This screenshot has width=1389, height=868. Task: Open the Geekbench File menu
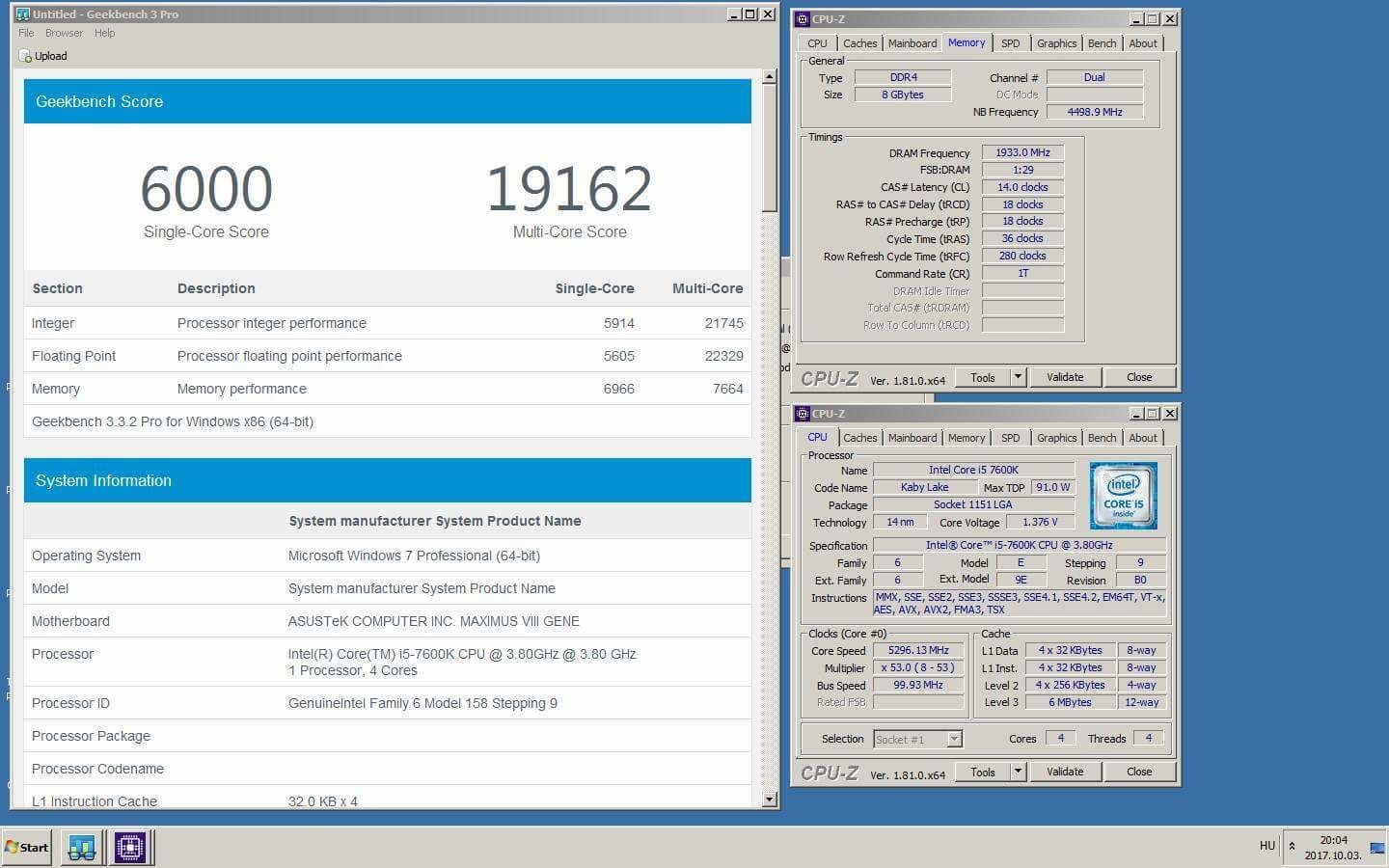pos(26,33)
